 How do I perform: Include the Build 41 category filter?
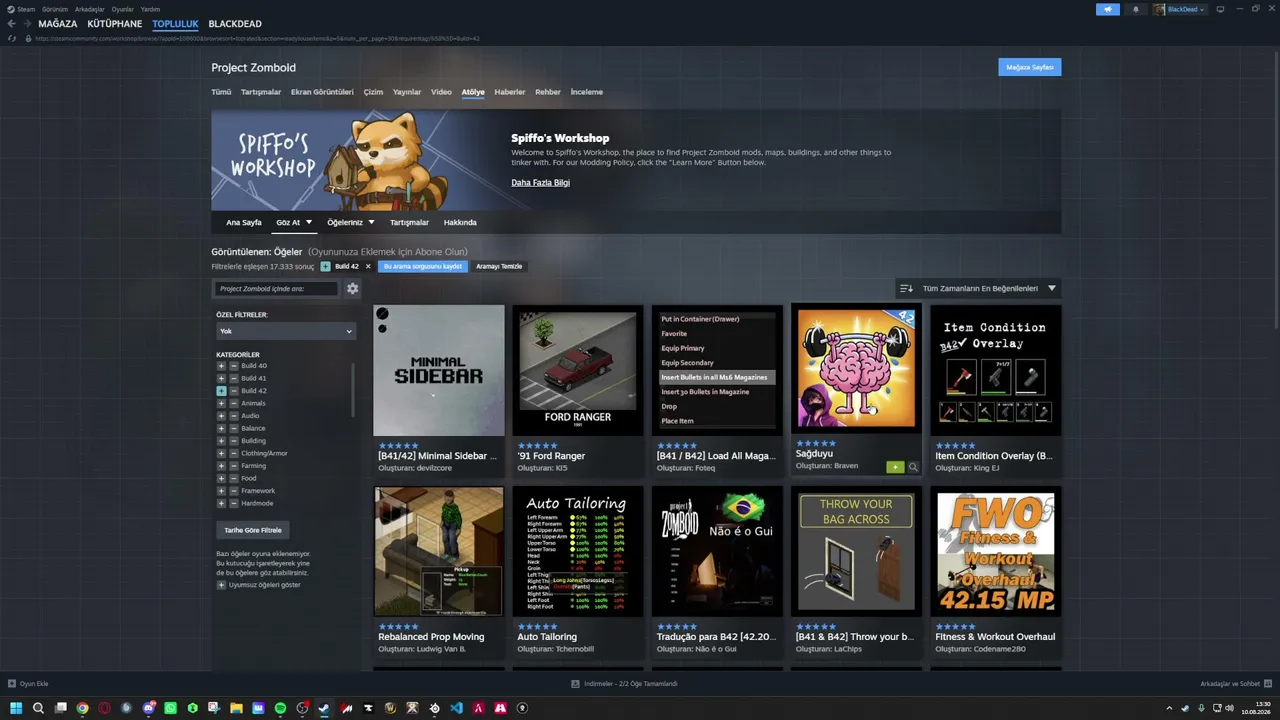221,378
